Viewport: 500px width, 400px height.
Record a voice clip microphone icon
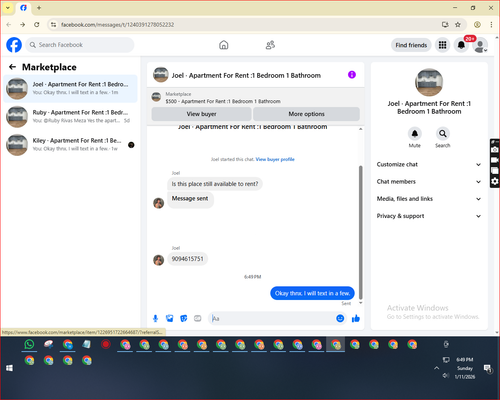pos(155,318)
